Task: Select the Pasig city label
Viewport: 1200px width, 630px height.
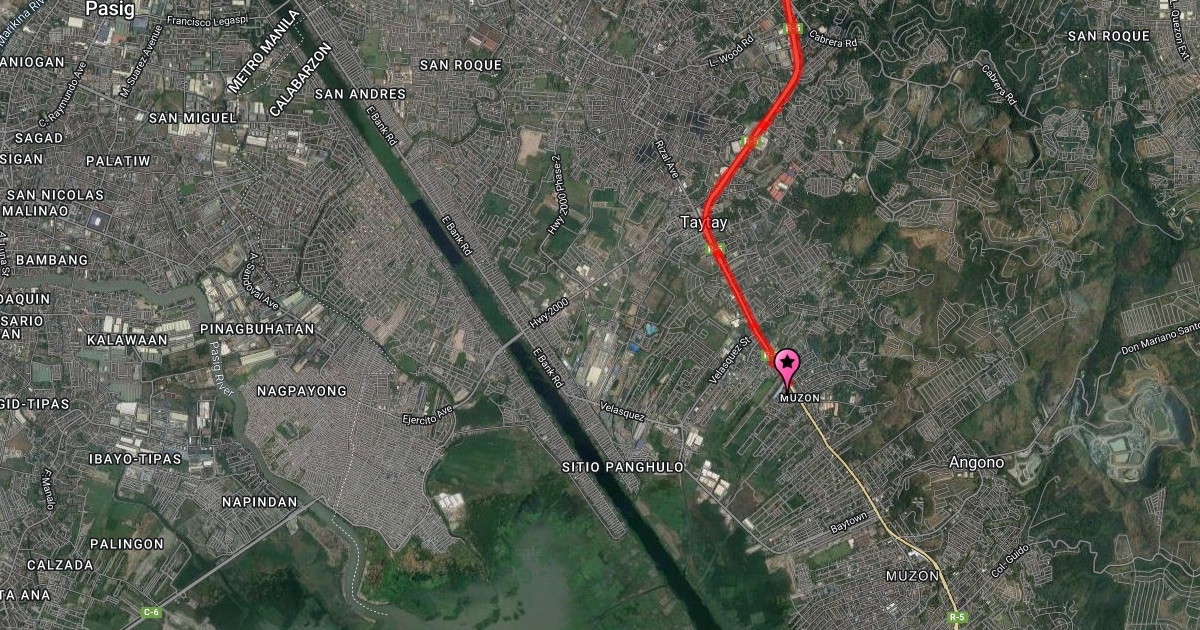Action: pos(109,8)
